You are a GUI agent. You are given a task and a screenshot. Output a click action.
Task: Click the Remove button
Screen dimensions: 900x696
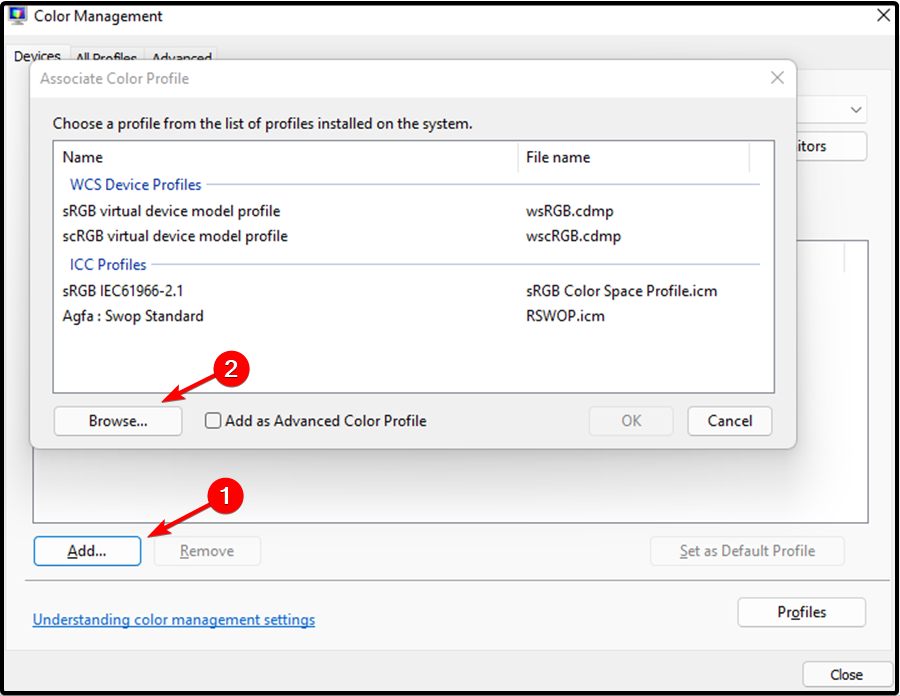(207, 551)
